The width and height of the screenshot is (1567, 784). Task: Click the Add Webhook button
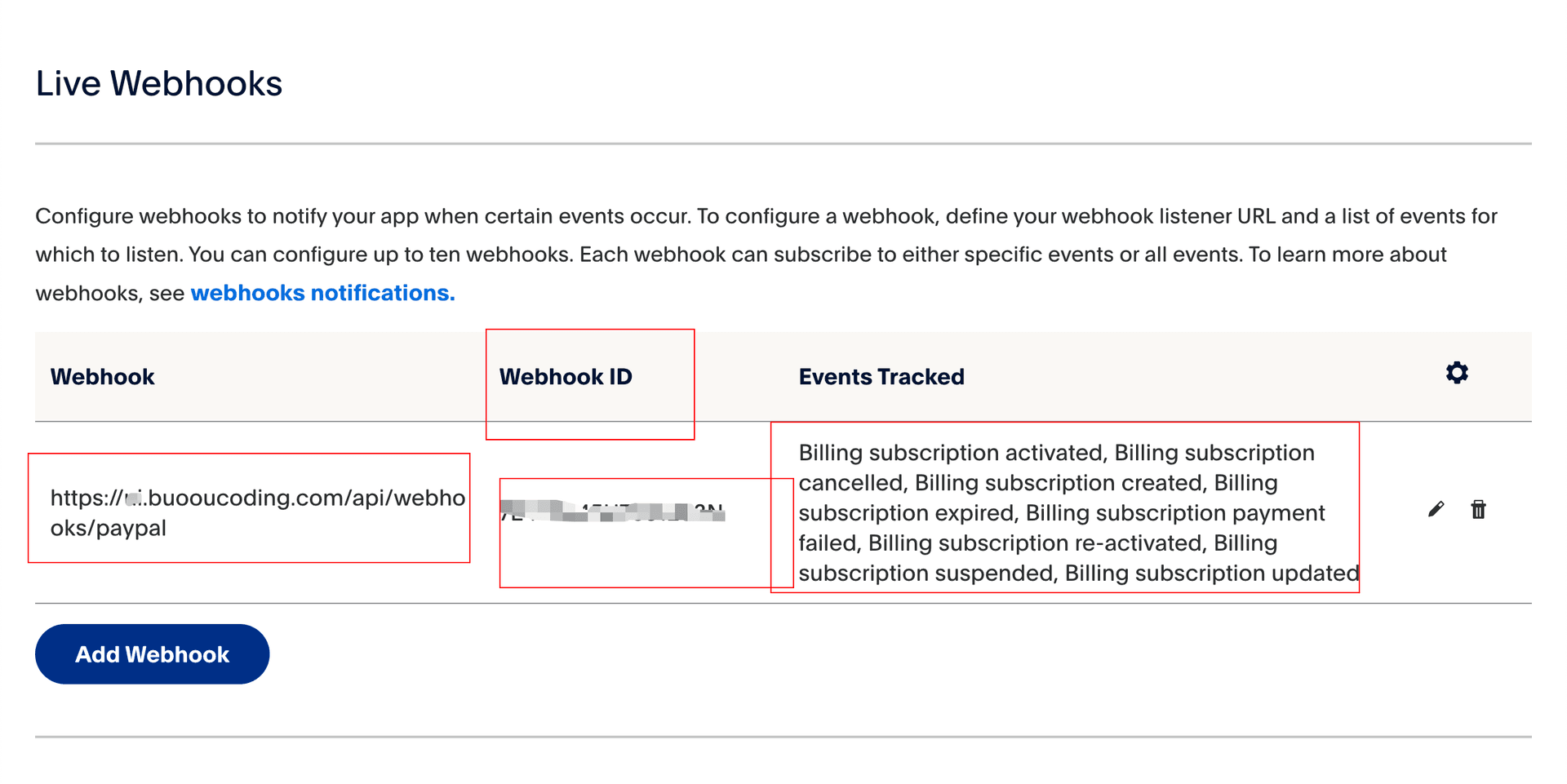pos(152,654)
